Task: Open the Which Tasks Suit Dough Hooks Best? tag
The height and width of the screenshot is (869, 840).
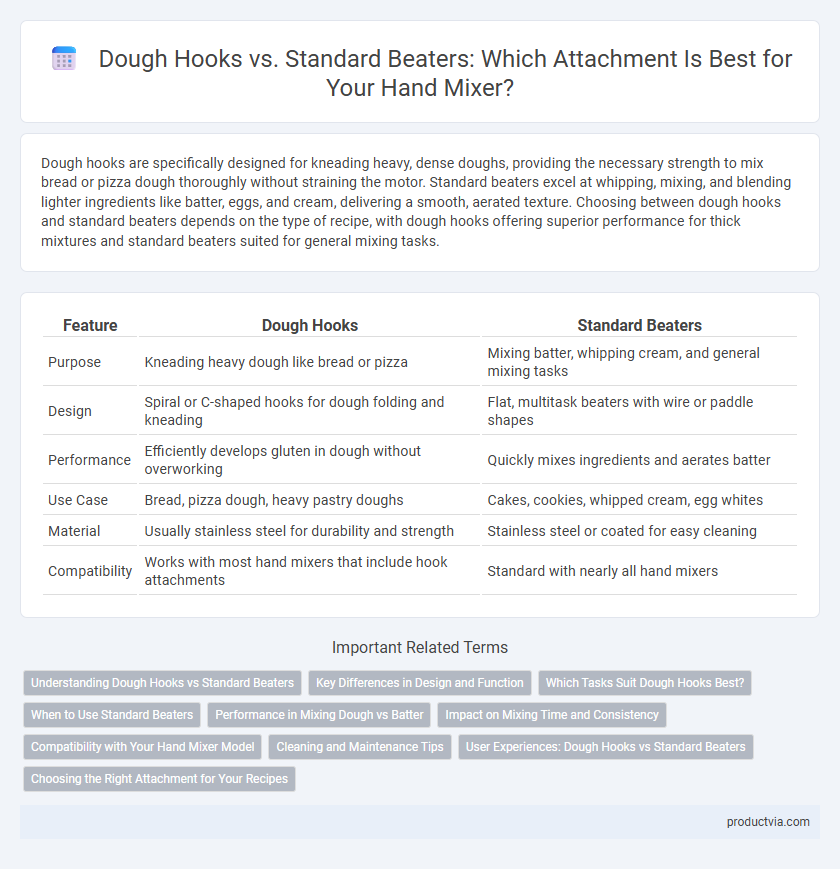Action: [645, 683]
